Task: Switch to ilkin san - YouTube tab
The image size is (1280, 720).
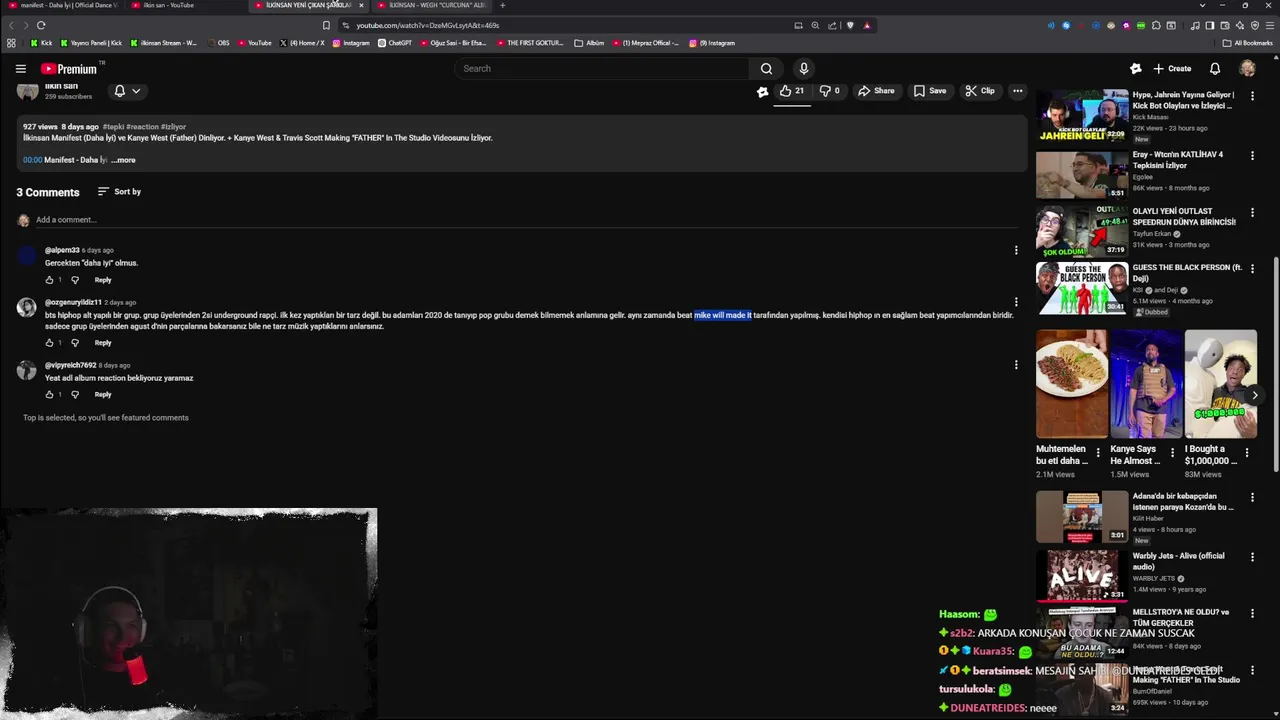Action: pyautogui.click(x=184, y=5)
